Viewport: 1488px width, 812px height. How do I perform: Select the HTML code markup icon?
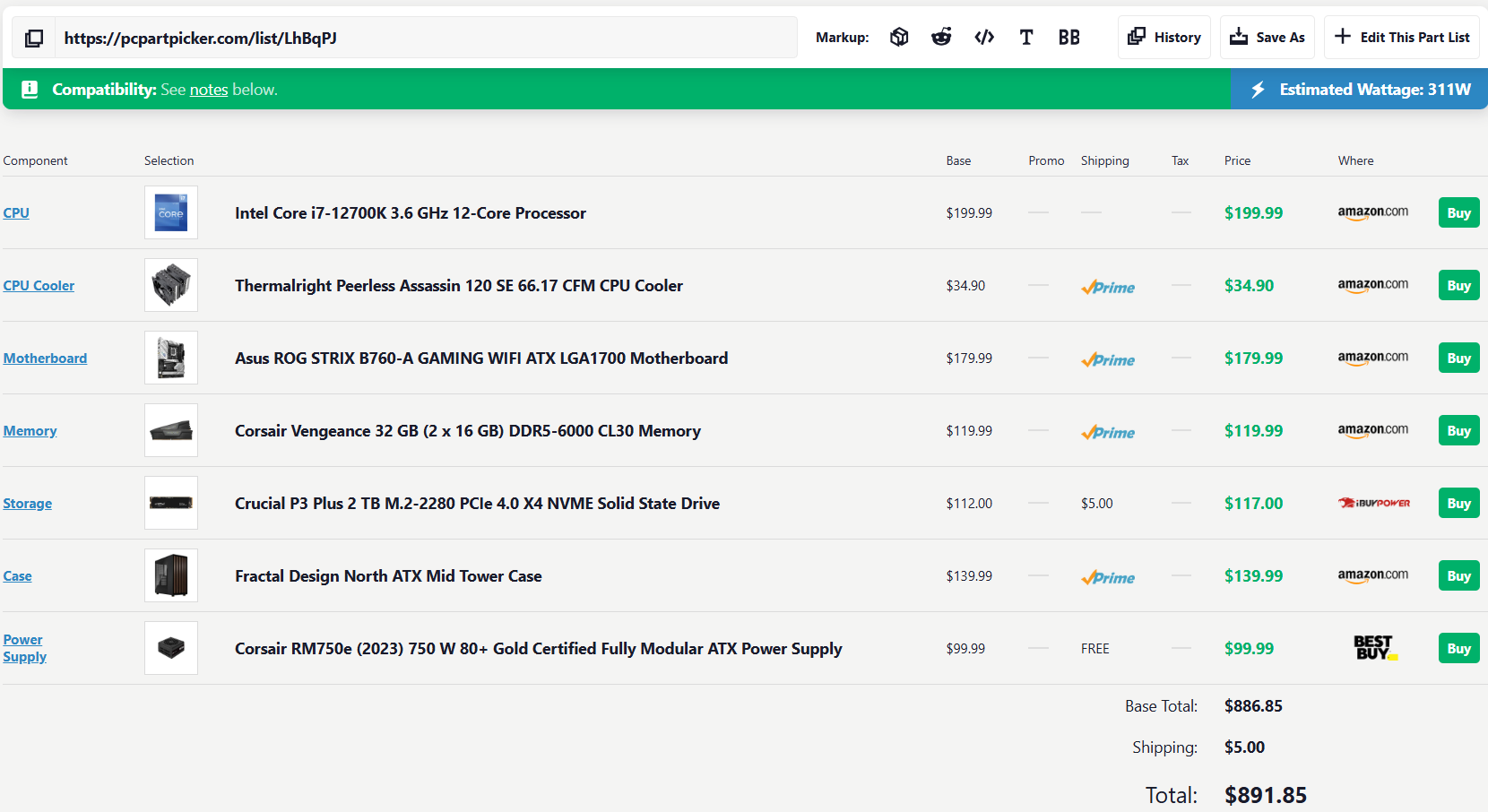pos(984,37)
